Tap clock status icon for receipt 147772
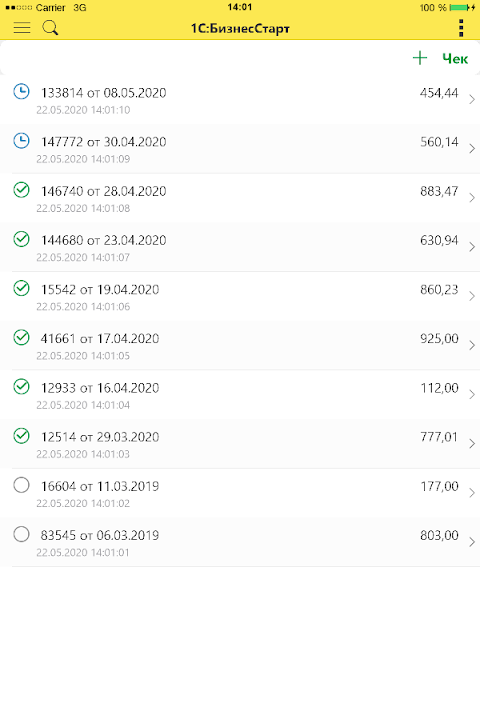480x723 pixels. pos(21,141)
